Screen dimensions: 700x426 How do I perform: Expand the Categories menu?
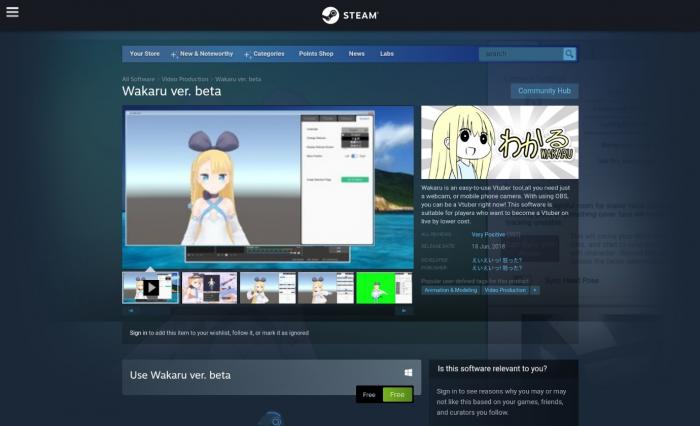pyautogui.click(x=268, y=54)
